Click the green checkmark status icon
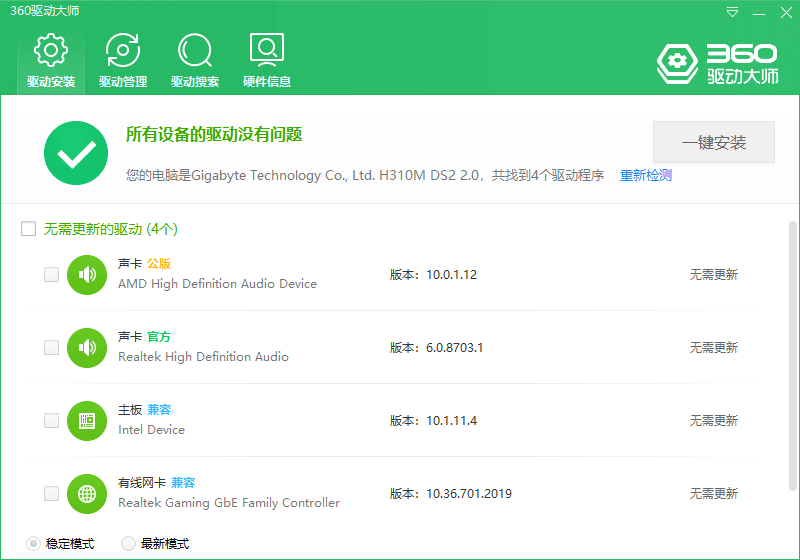This screenshot has width=800, height=560. tap(76, 153)
